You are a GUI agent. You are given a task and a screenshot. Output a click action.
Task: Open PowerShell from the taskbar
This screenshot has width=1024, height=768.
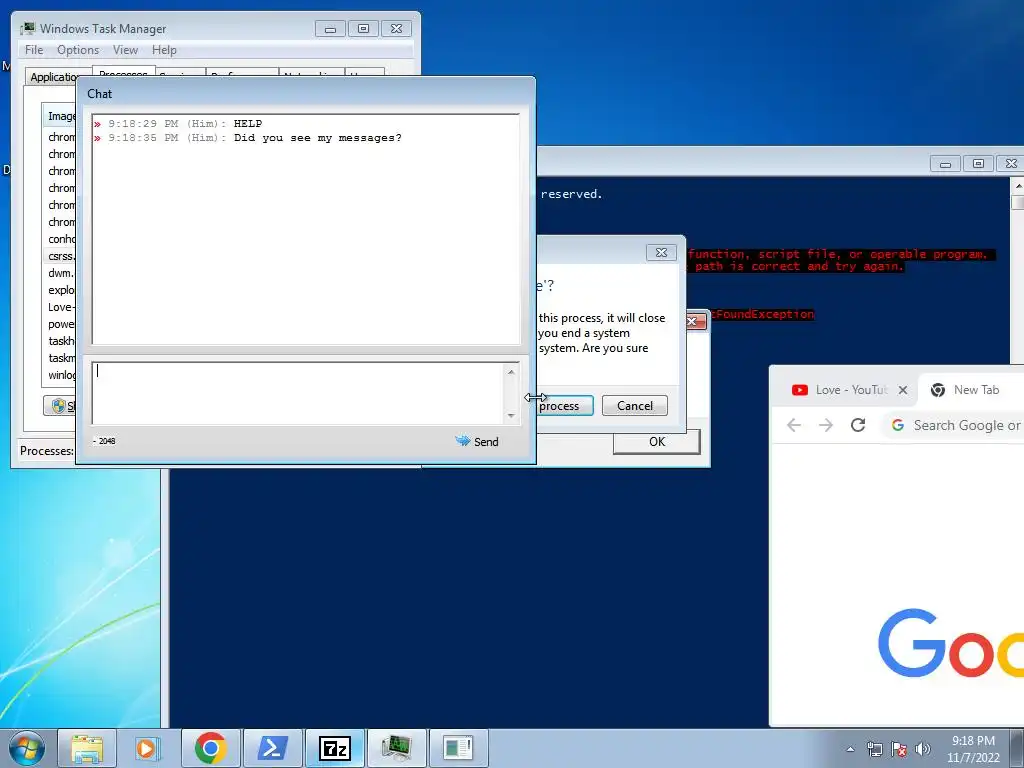[272, 748]
